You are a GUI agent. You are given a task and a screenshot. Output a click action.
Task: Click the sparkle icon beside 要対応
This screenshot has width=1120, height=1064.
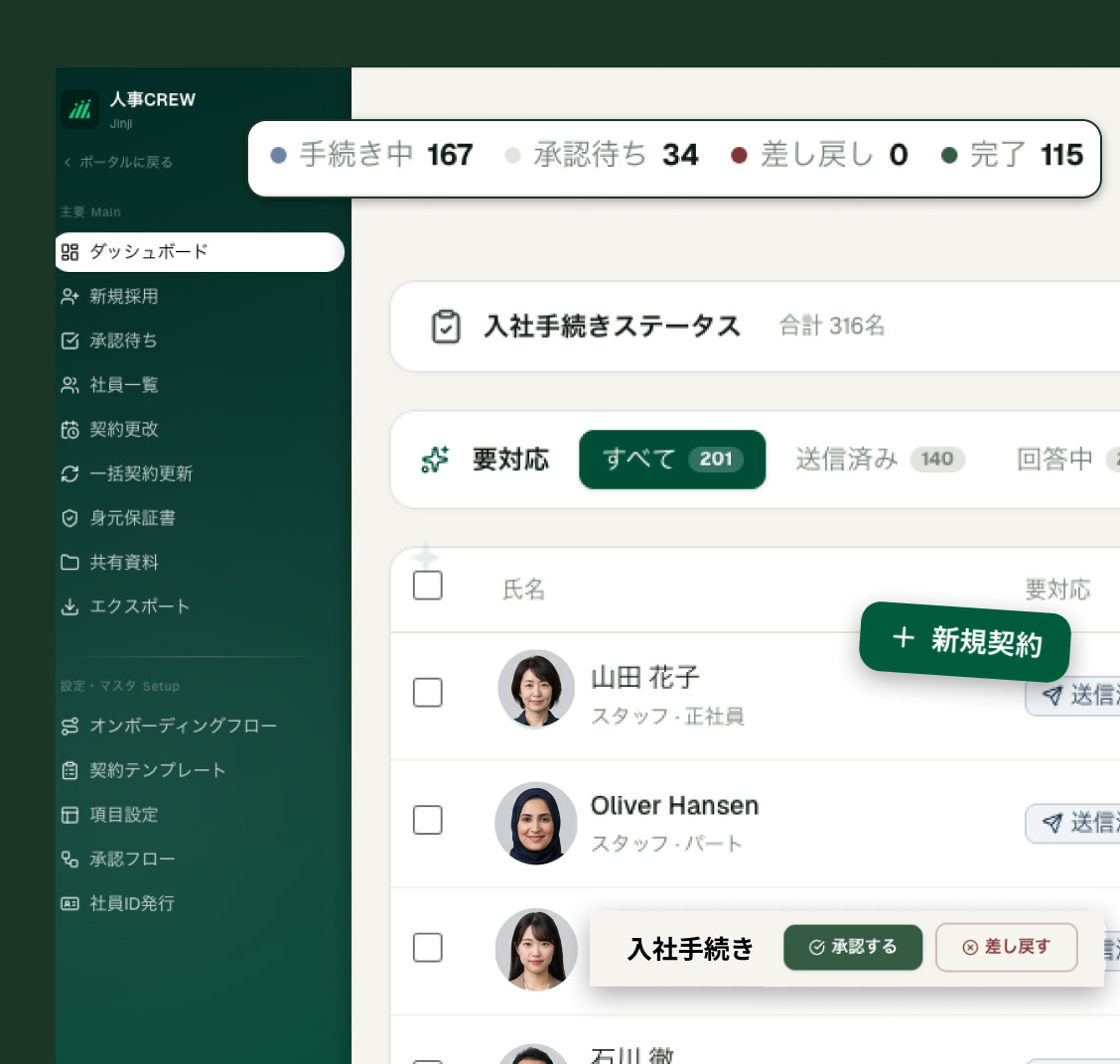pyautogui.click(x=435, y=460)
